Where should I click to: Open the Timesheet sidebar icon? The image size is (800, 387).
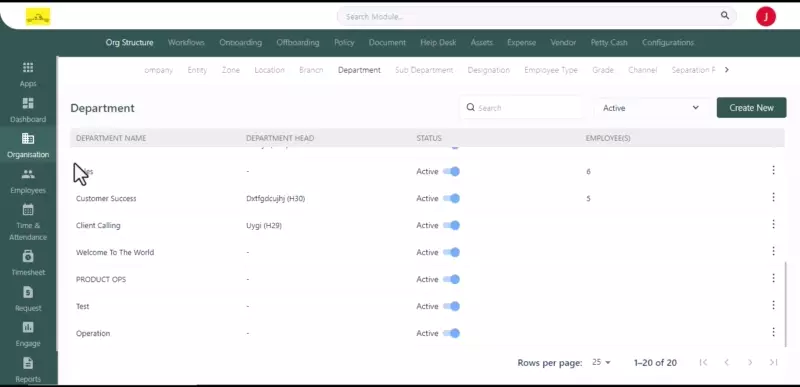(28, 256)
